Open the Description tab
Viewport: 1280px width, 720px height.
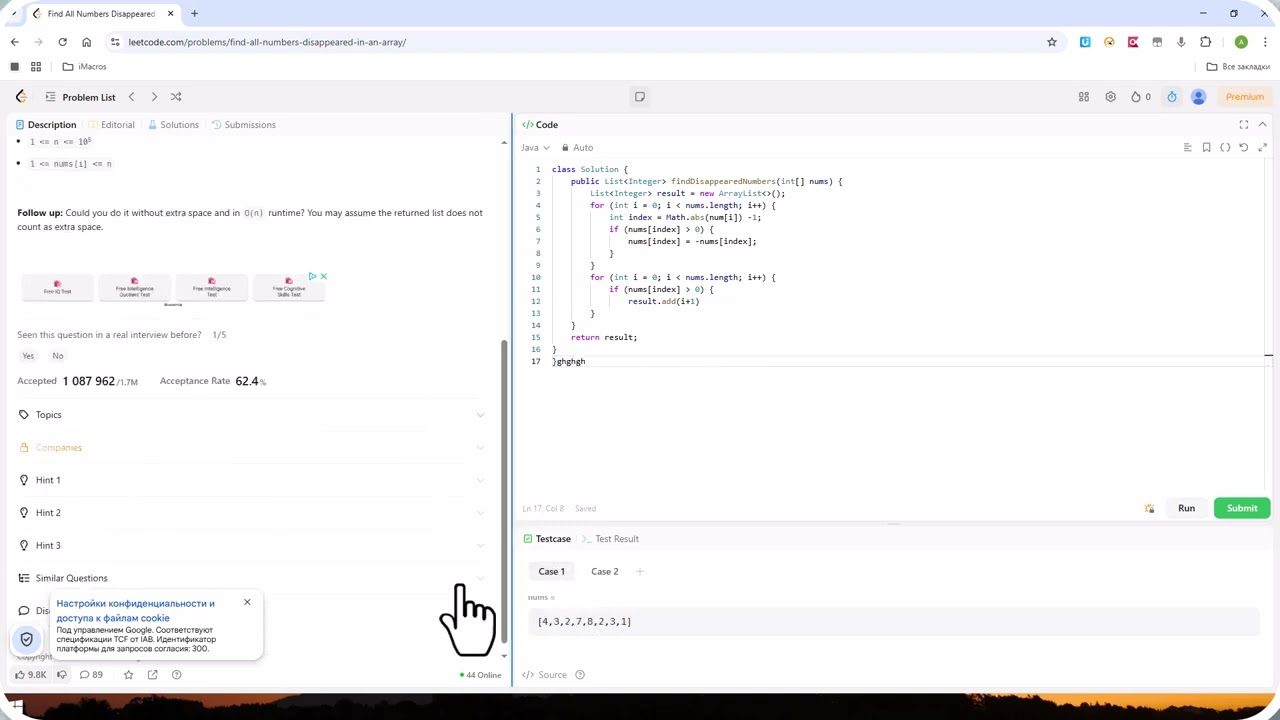pyautogui.click(x=46, y=125)
